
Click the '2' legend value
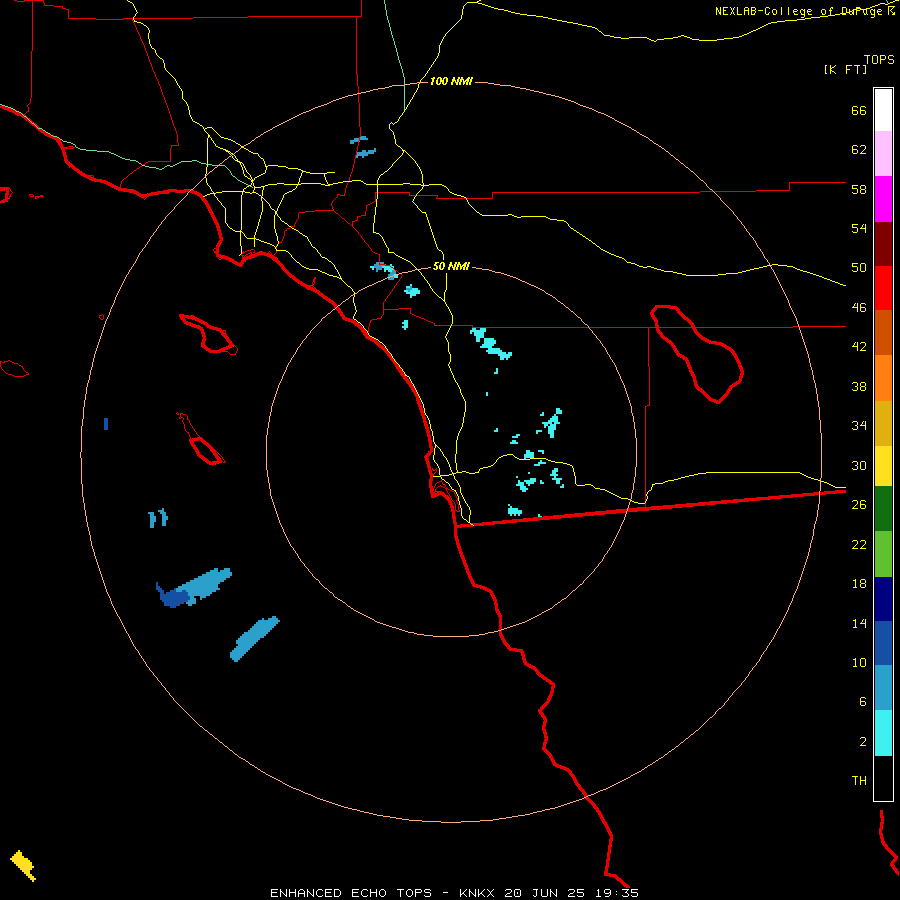tap(863, 742)
